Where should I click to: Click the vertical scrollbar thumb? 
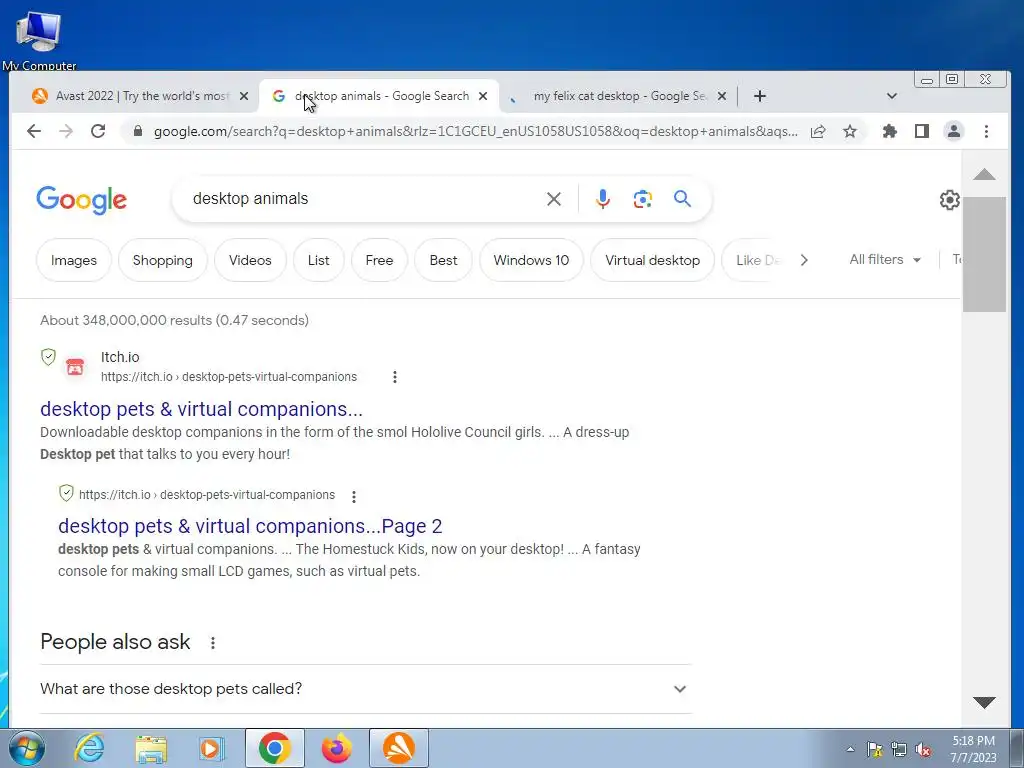coord(984,254)
